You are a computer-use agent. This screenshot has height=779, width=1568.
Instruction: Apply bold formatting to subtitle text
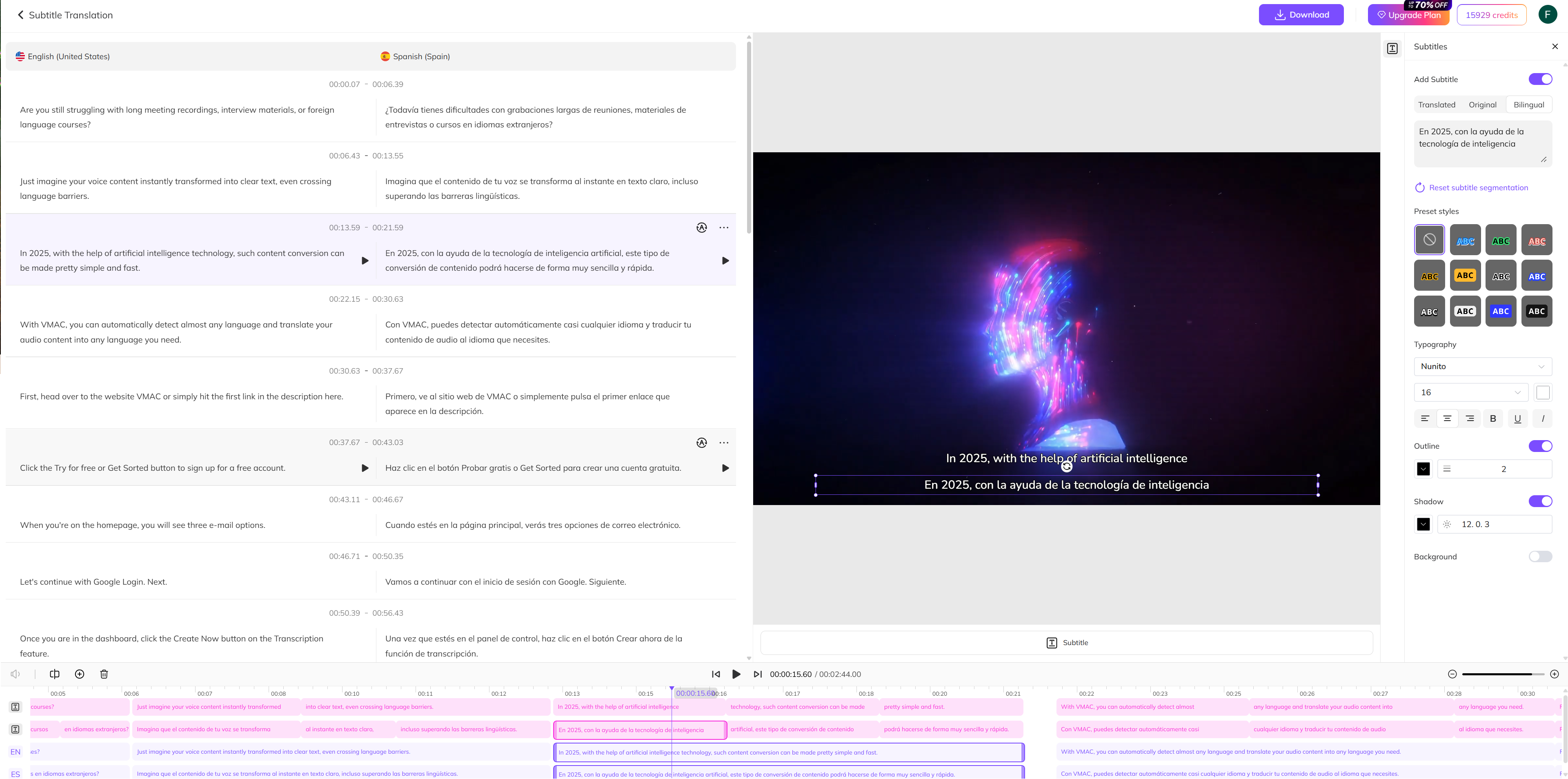(x=1493, y=418)
